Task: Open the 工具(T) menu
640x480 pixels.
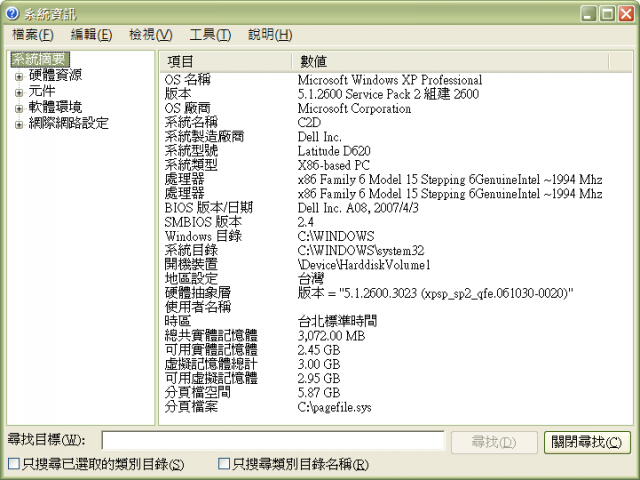Action: (210, 35)
